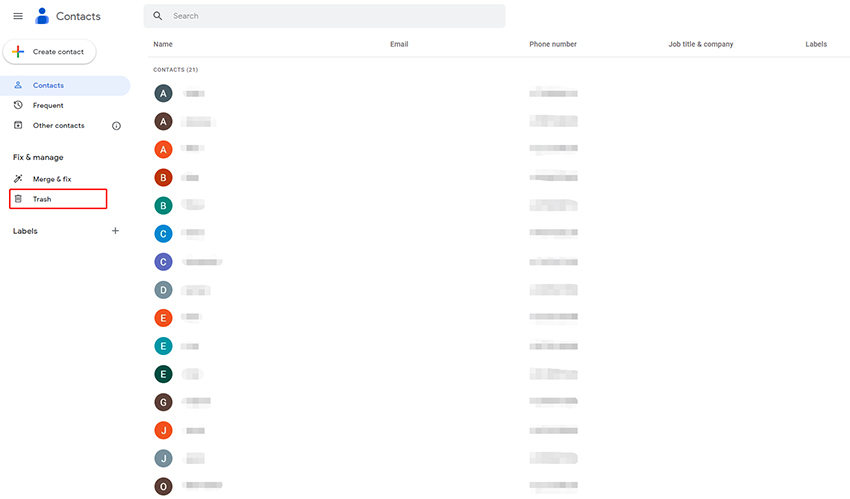The width and height of the screenshot is (850, 499).
Task: Select the dark green E contact avatar
Action: [x=163, y=374]
